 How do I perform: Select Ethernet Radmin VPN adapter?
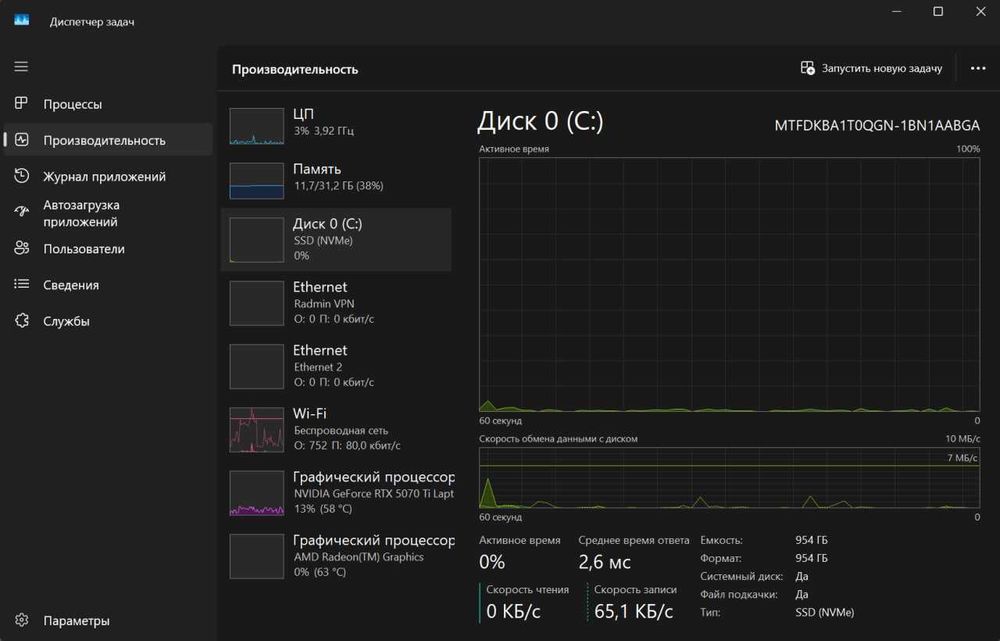pyautogui.click(x=336, y=303)
